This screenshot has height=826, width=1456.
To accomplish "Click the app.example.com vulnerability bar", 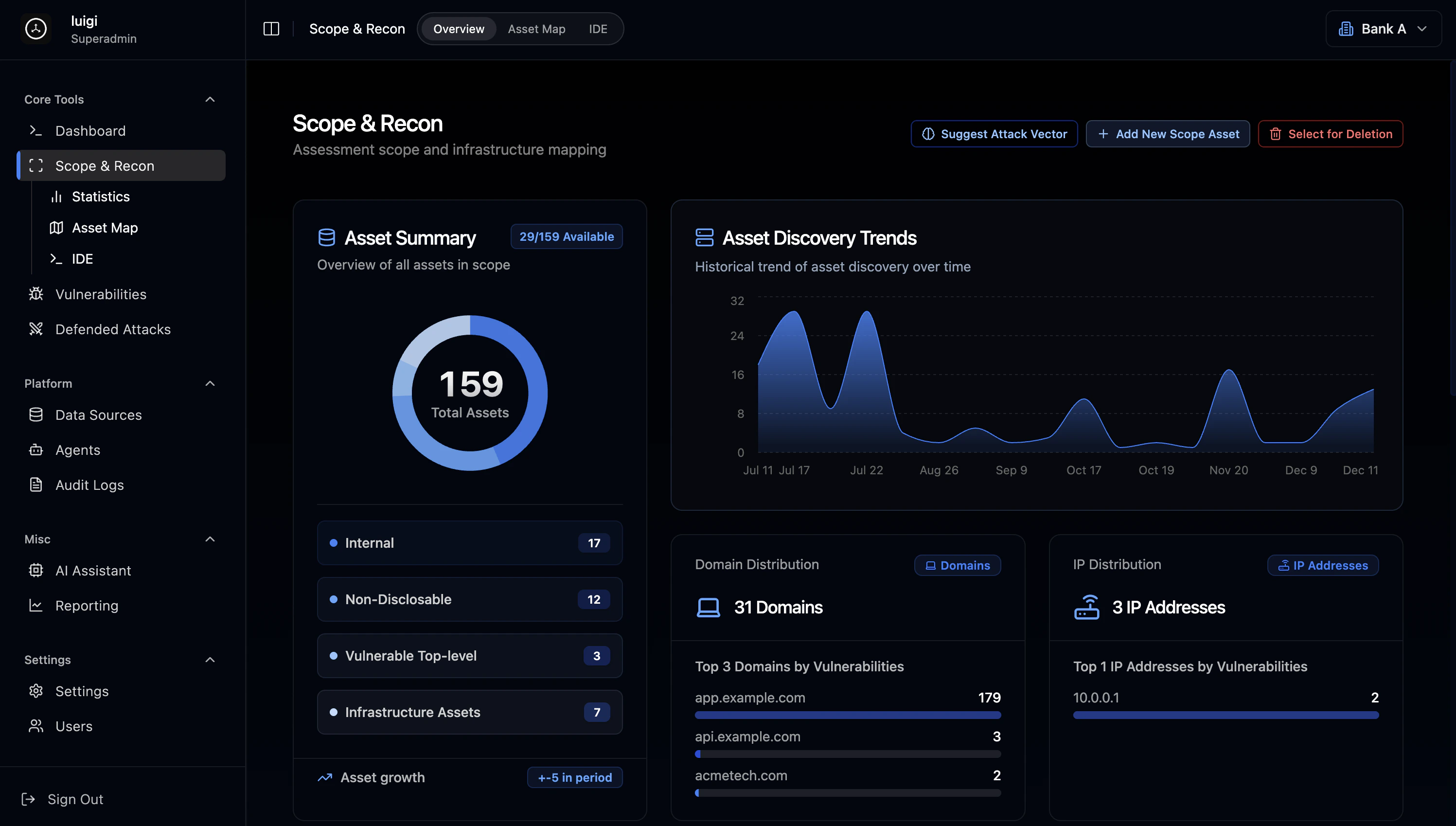I will click(x=847, y=715).
